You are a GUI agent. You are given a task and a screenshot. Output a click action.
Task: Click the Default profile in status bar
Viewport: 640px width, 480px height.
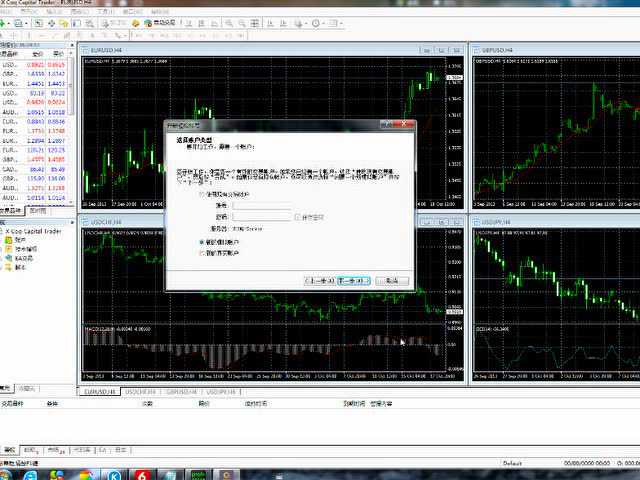pos(512,463)
